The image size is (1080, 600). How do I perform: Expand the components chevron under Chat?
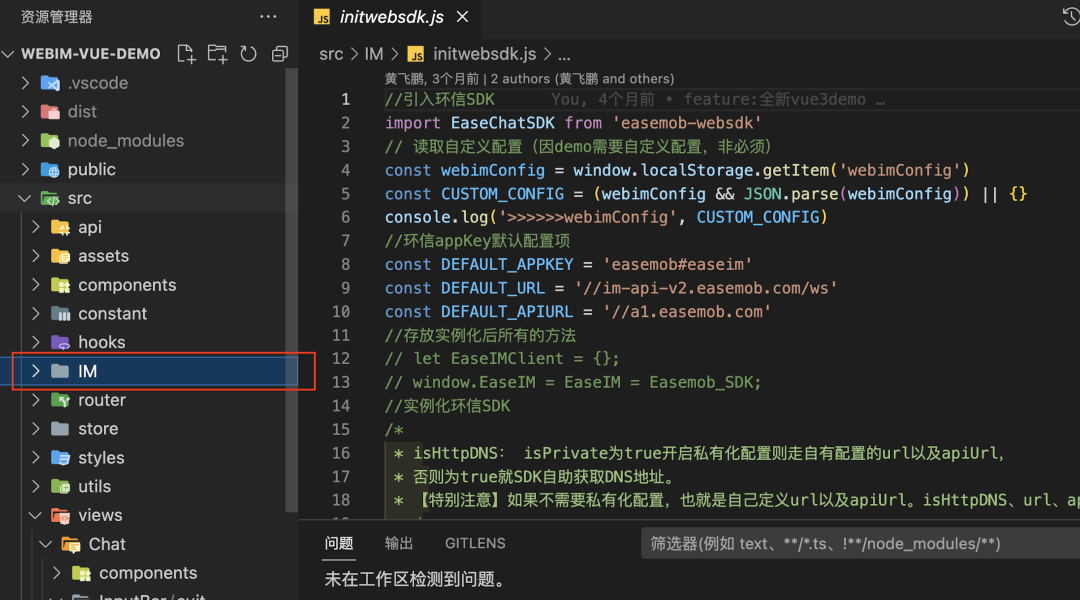pos(56,573)
